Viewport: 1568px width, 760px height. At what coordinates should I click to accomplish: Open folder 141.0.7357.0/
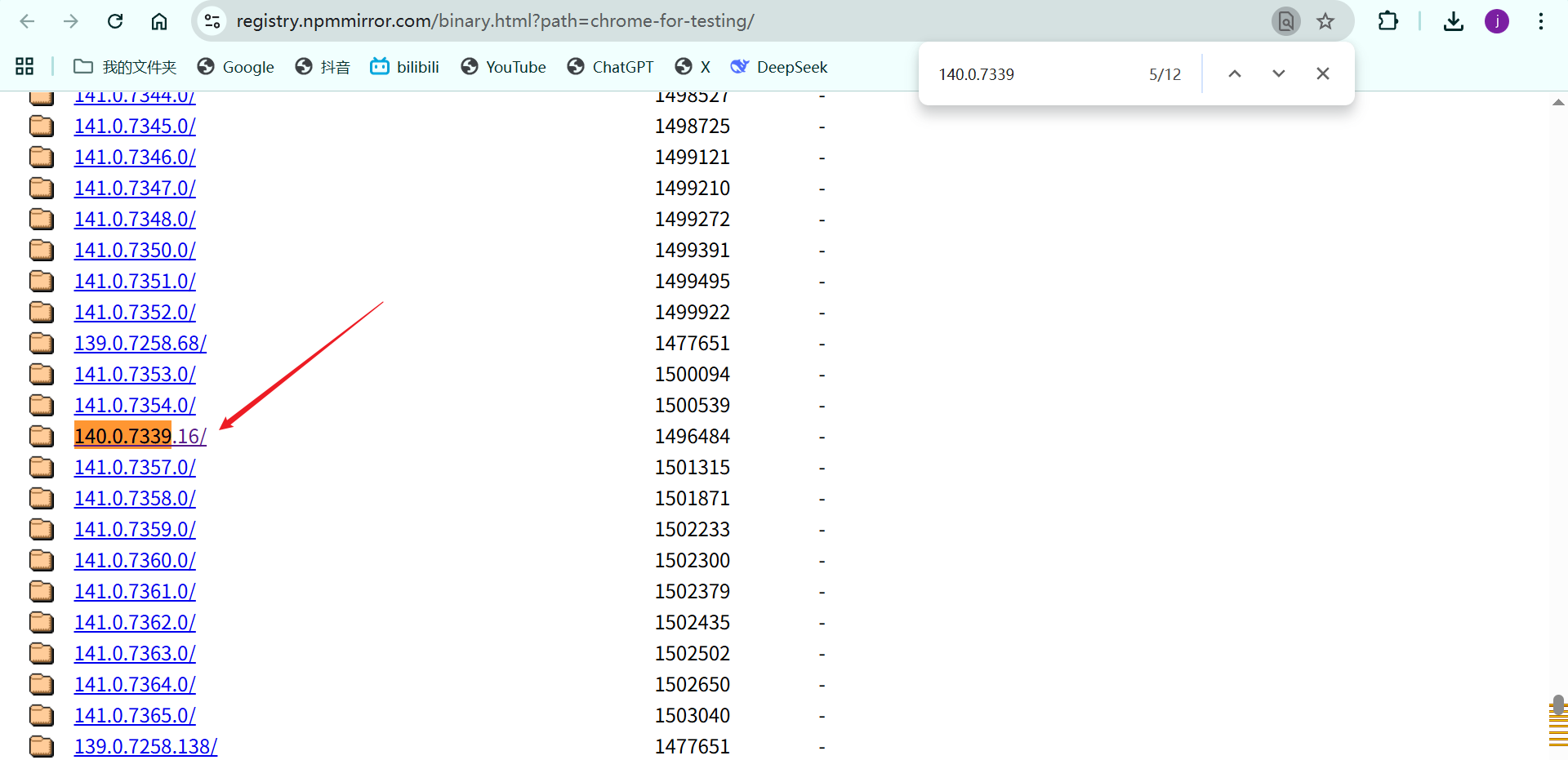pos(135,468)
